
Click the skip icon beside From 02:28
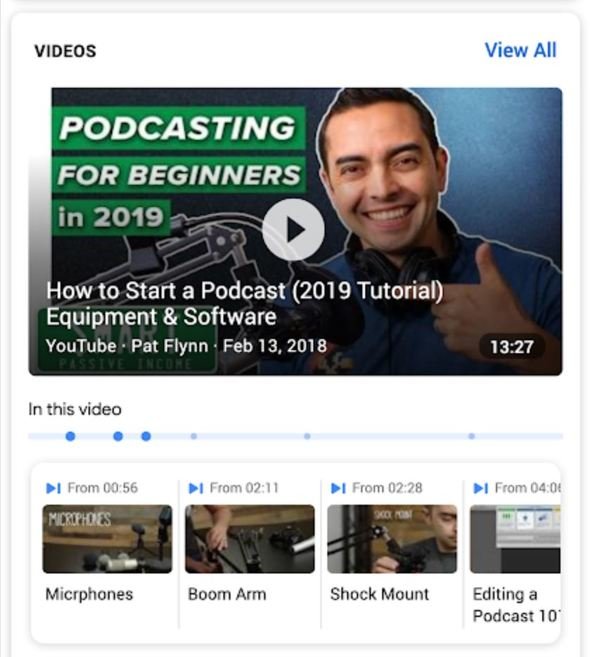click(338, 488)
